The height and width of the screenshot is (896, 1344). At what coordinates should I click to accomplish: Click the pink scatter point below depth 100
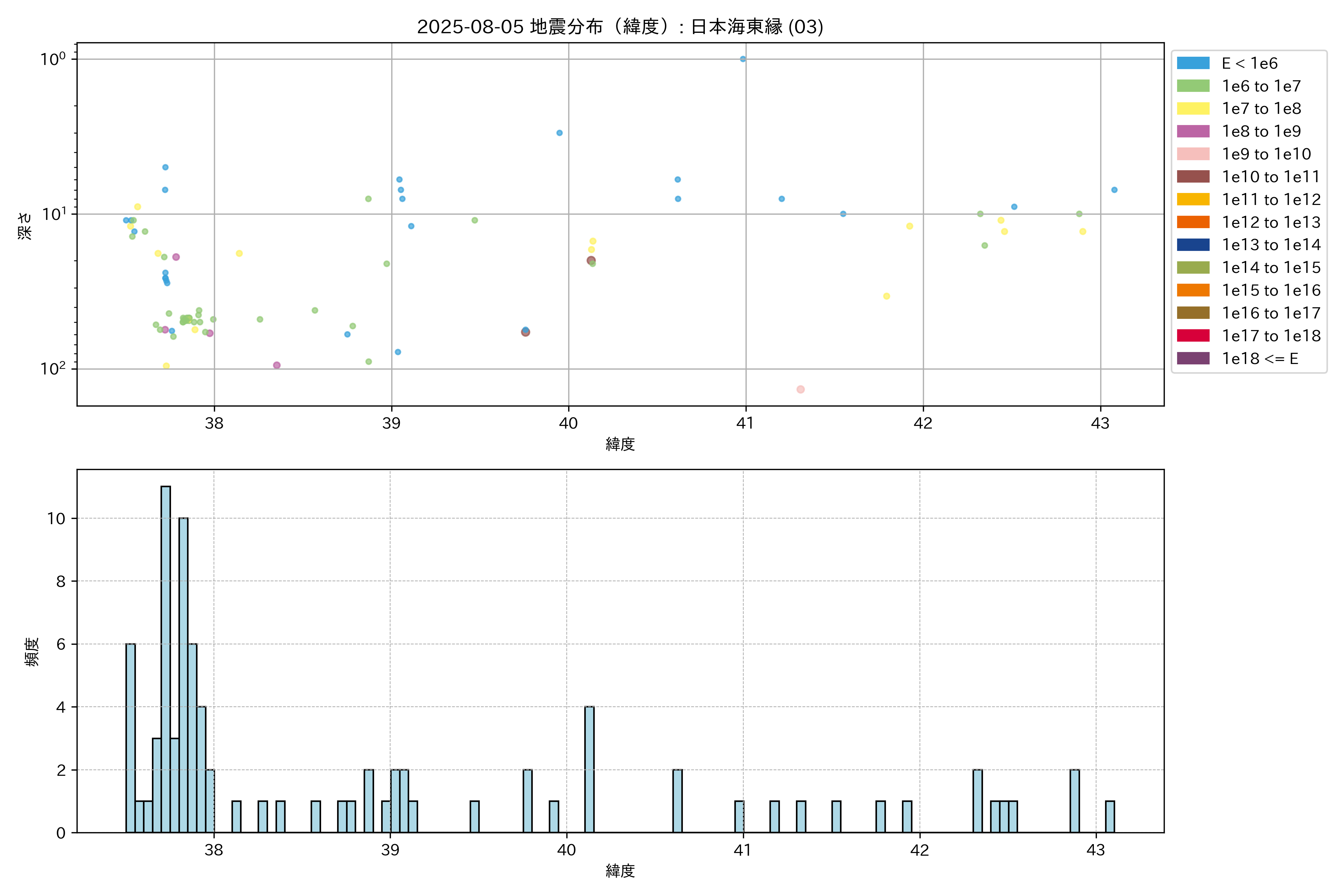pyautogui.click(x=800, y=389)
